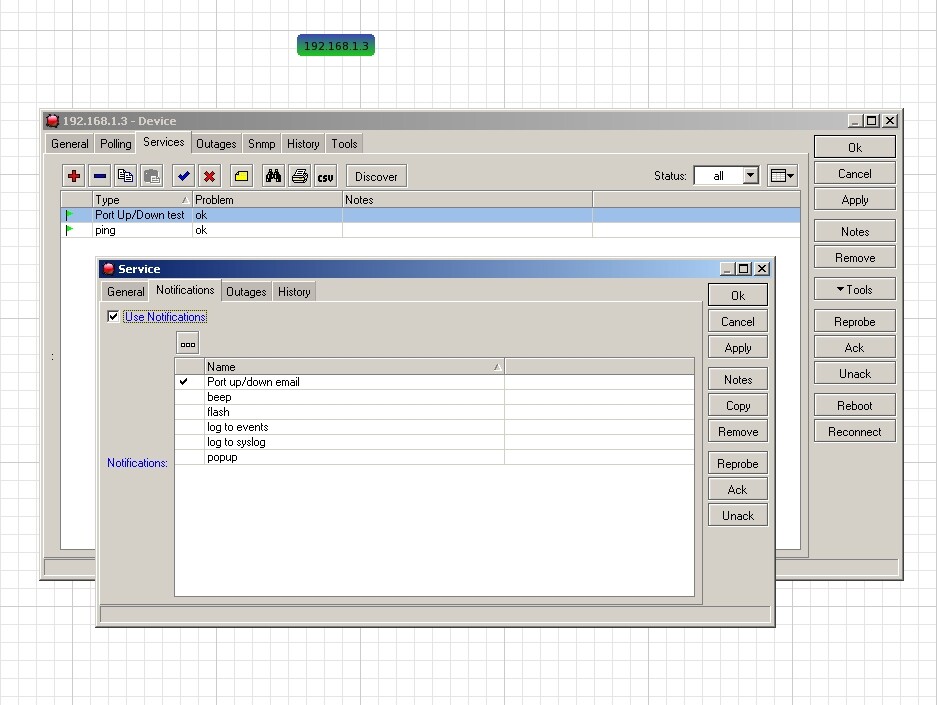Image resolution: width=937 pixels, height=705 pixels.
Task: Click the Problem column header
Action: tap(267, 200)
